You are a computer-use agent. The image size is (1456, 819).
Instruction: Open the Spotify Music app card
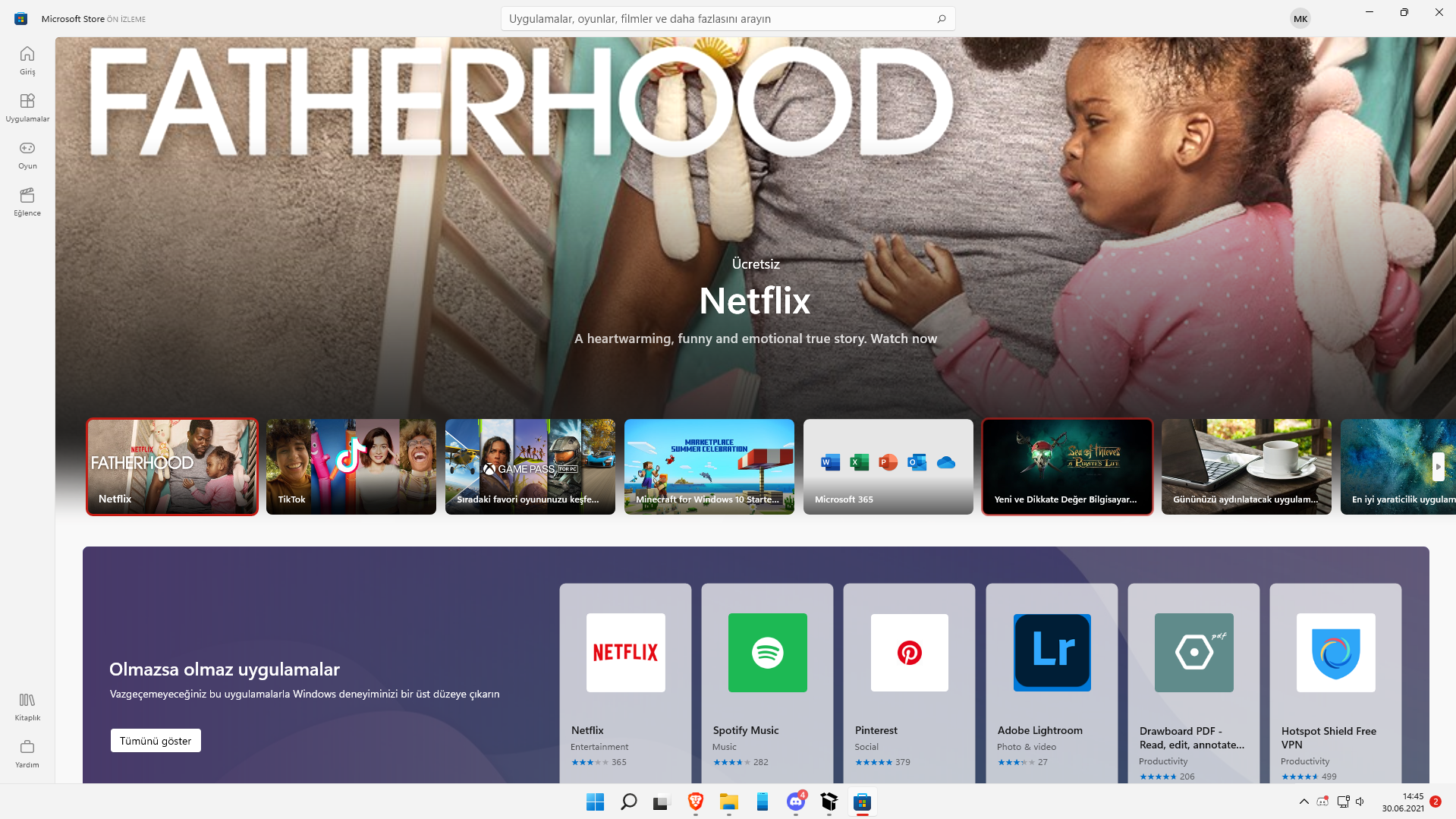[x=767, y=683]
